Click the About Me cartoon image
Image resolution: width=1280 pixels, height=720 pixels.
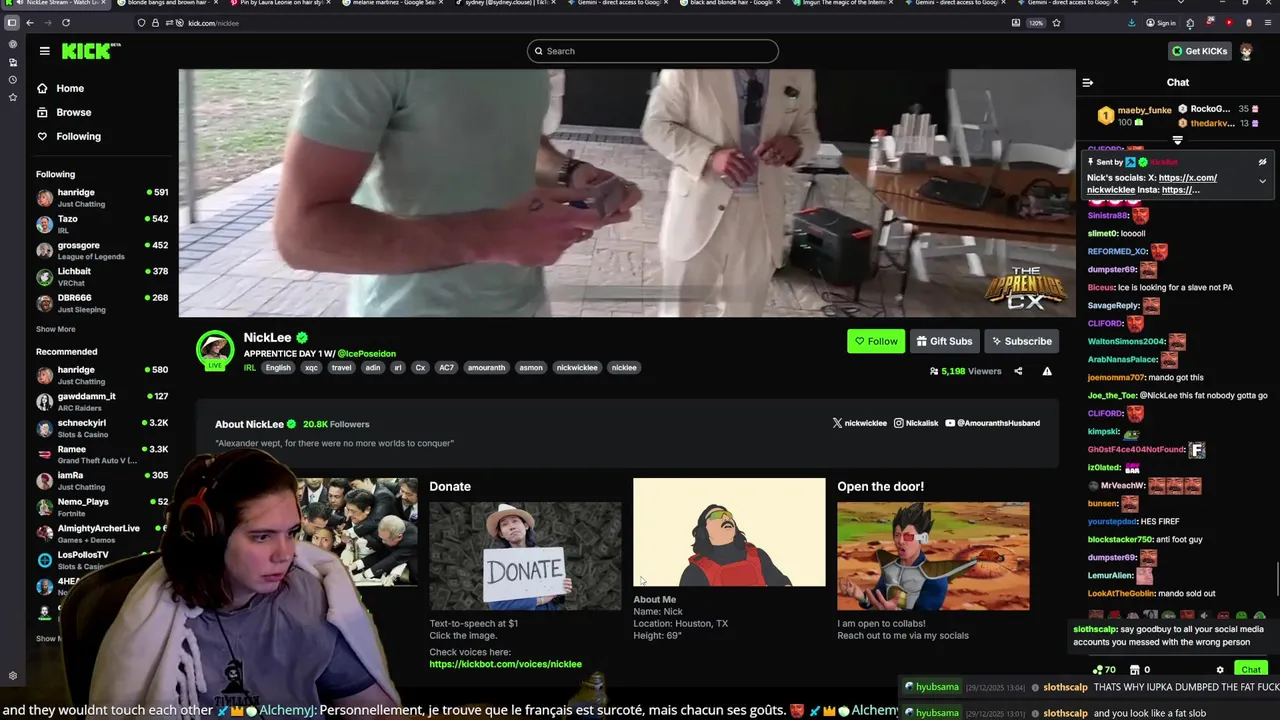click(x=729, y=532)
